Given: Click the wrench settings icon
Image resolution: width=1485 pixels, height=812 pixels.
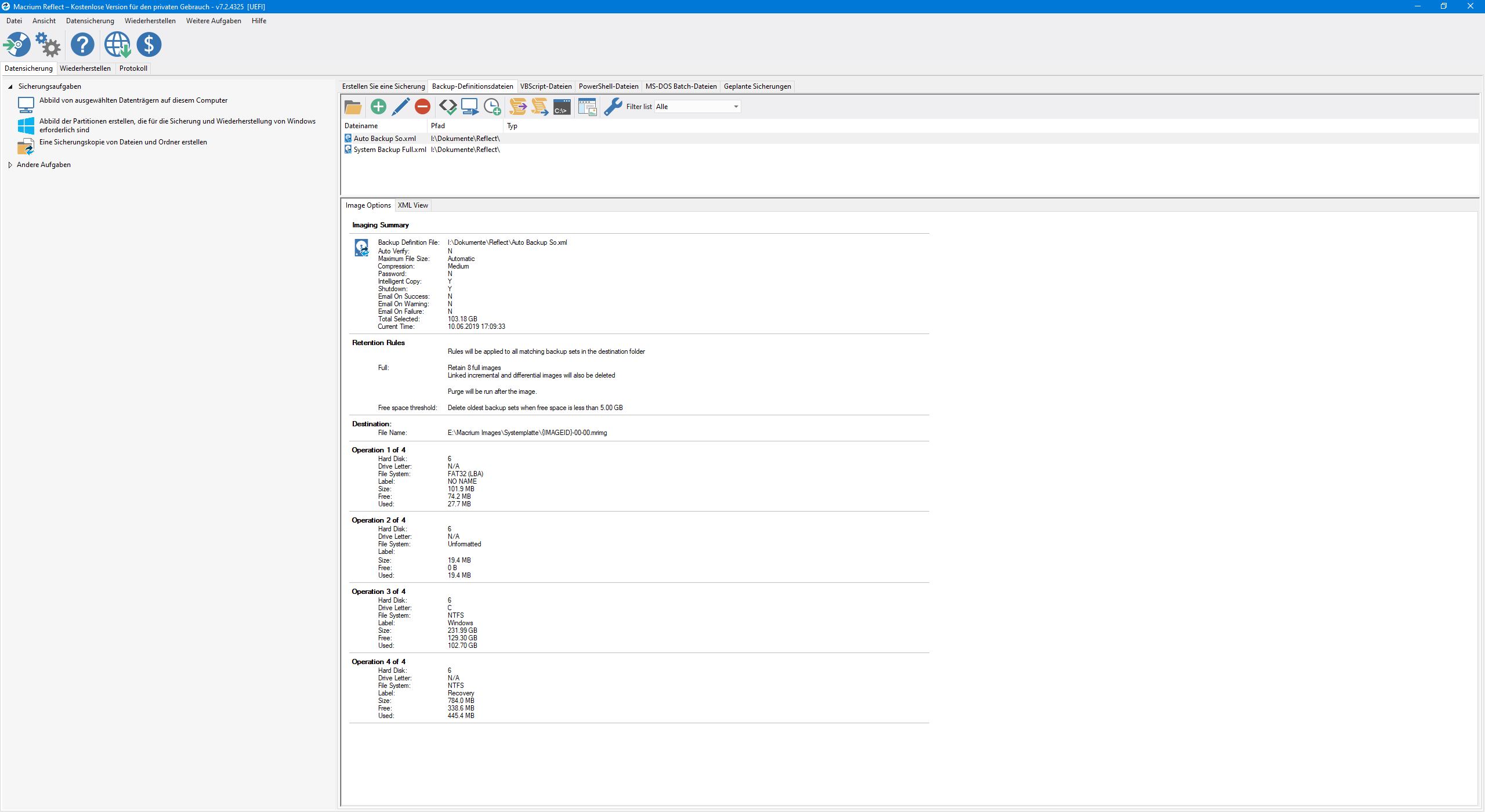Looking at the screenshot, I should point(613,107).
